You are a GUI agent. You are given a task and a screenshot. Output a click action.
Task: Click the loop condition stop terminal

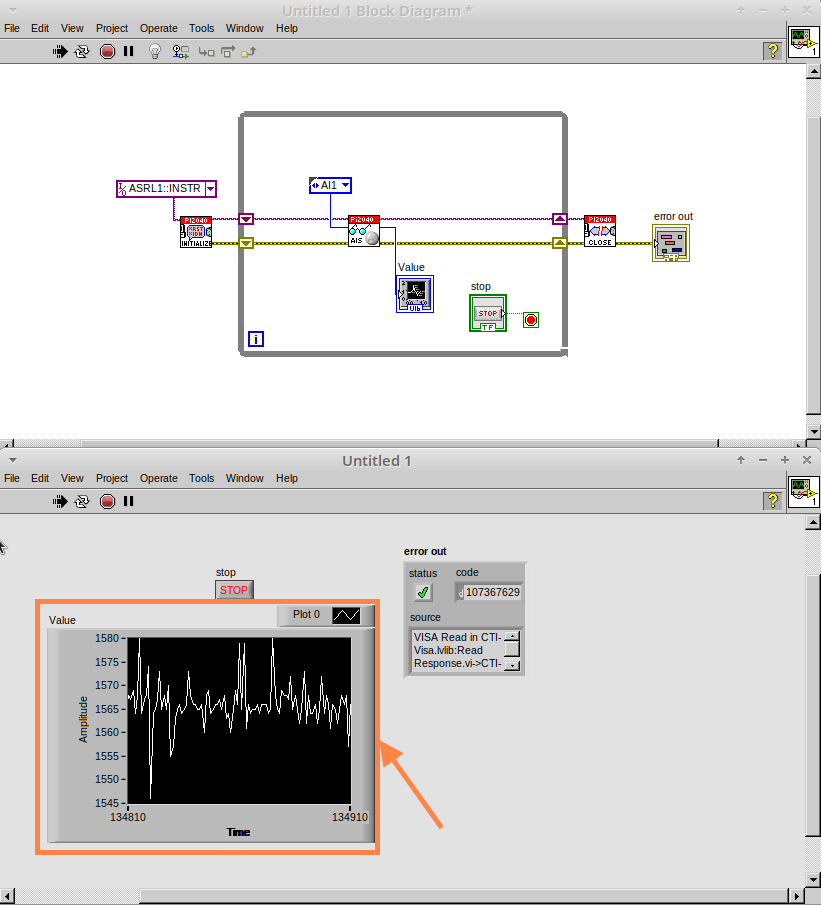tap(531, 320)
